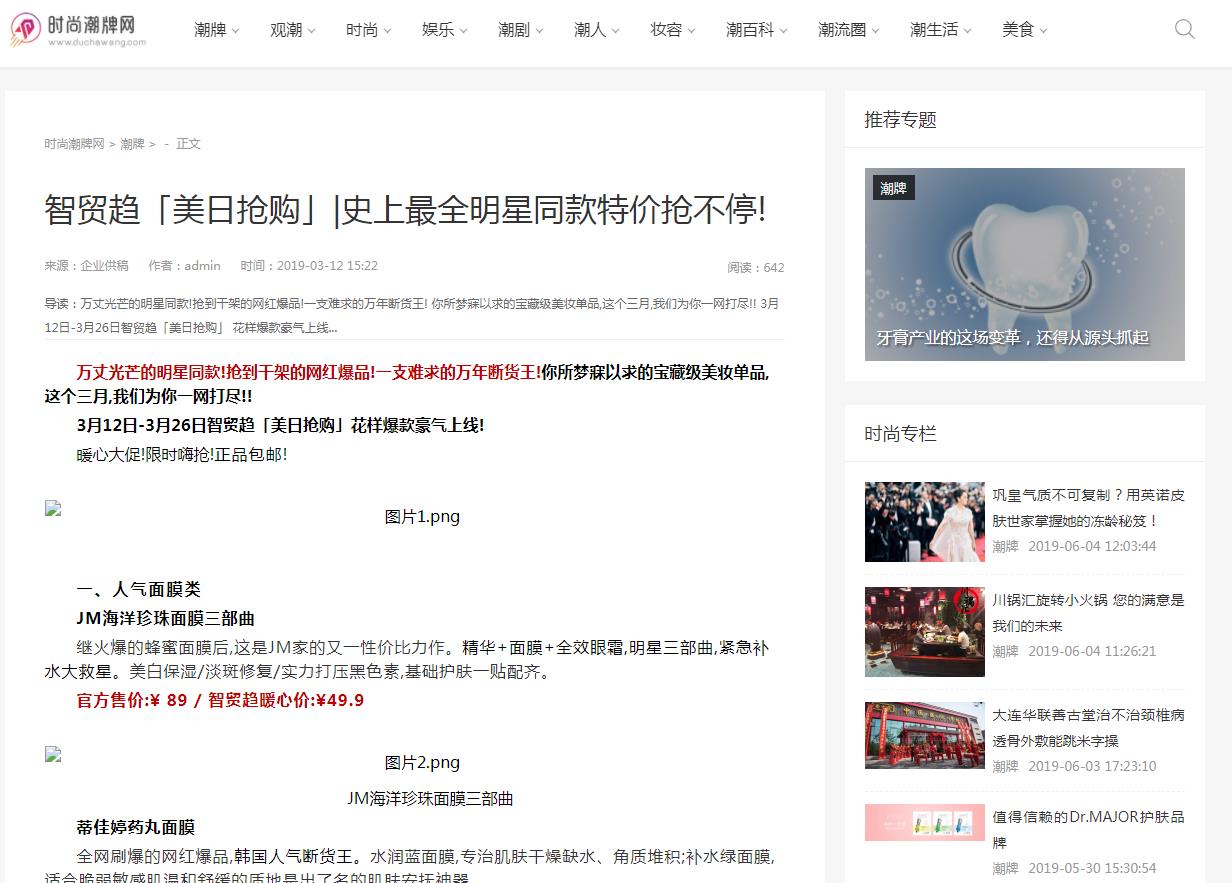Click the broken 图片1.png image icon

pyautogui.click(x=53, y=508)
